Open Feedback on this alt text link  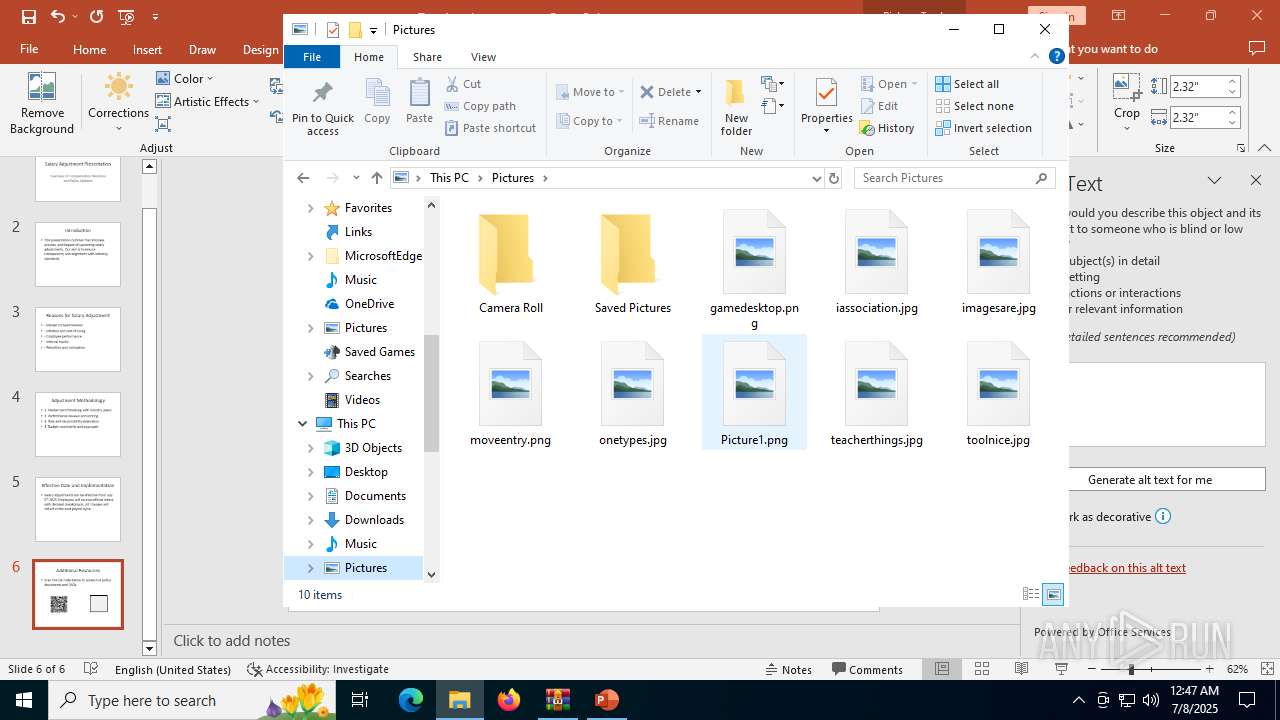[1127, 567]
